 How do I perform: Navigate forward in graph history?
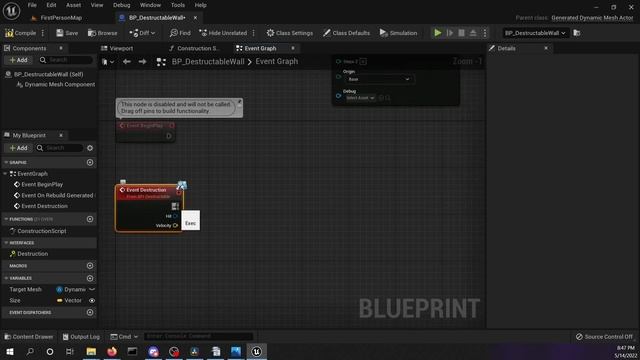point(142,62)
